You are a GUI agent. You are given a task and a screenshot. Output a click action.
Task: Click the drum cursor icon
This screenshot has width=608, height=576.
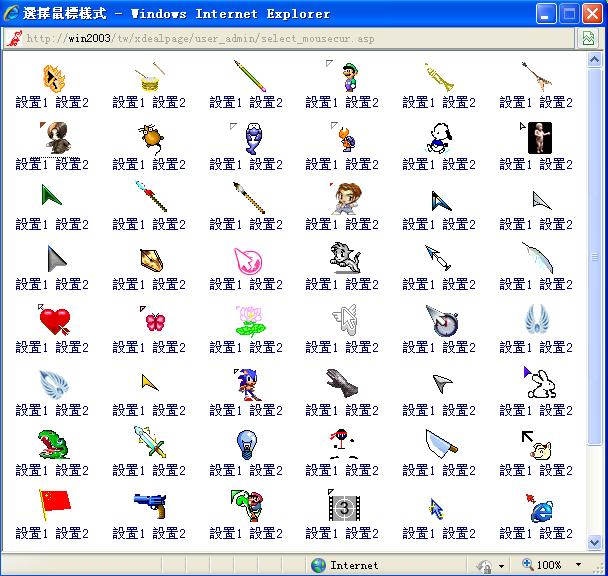coord(150,78)
